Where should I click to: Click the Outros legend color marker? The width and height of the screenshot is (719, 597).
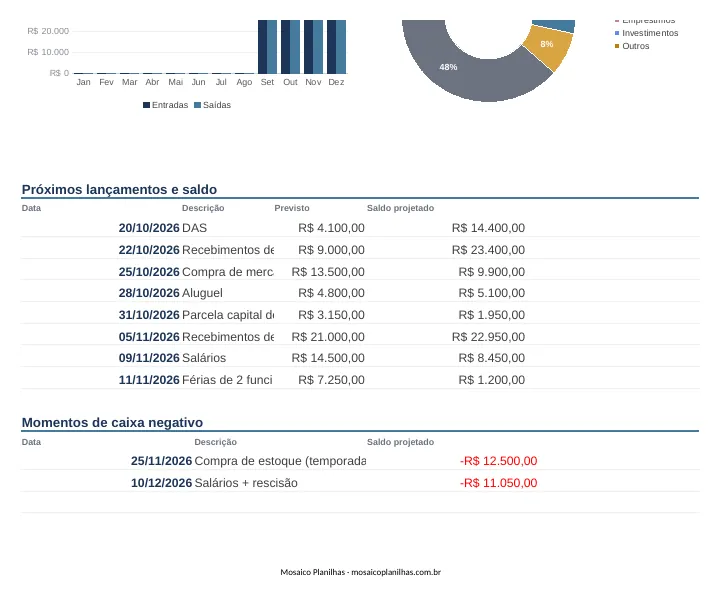coord(617,46)
